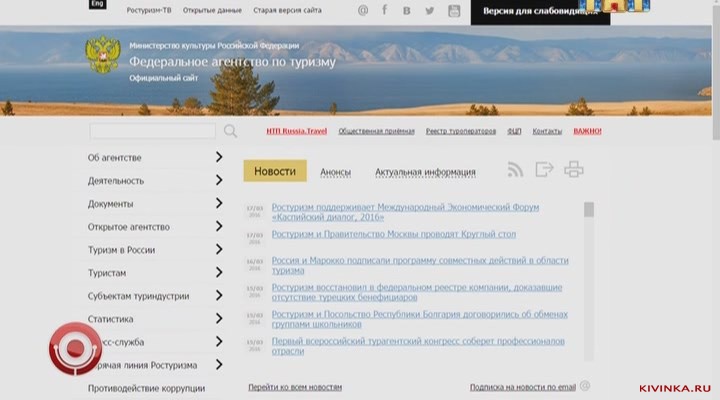Click the print page icon
Viewport: 720px width, 400px height.
(x=573, y=170)
